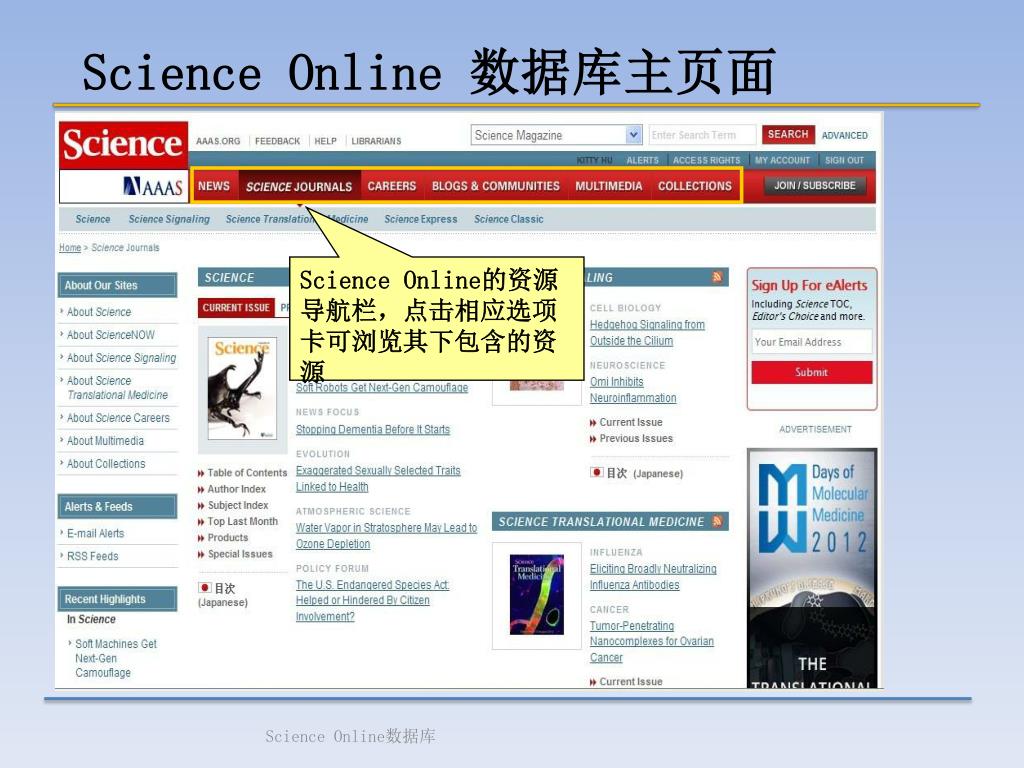Click the RSS icon in Signaling header

(x=718, y=277)
